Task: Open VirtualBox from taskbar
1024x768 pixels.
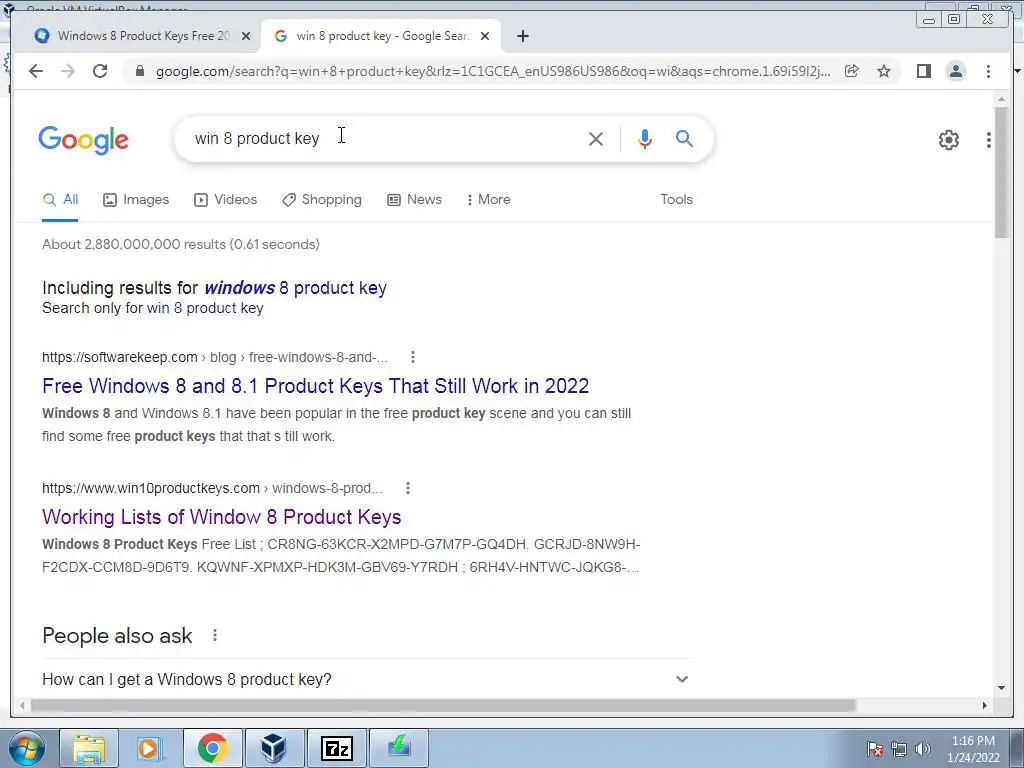Action: 274,748
